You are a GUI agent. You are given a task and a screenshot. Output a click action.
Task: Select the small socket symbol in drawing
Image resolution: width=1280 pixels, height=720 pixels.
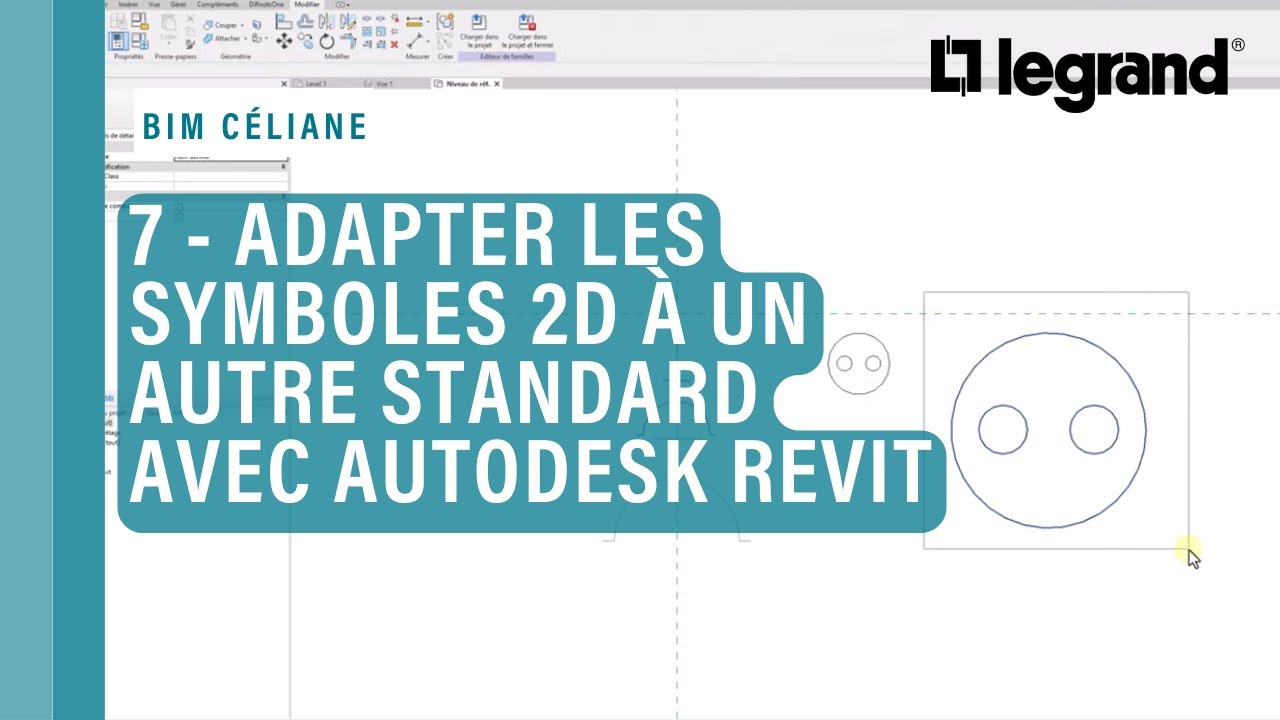tap(859, 363)
